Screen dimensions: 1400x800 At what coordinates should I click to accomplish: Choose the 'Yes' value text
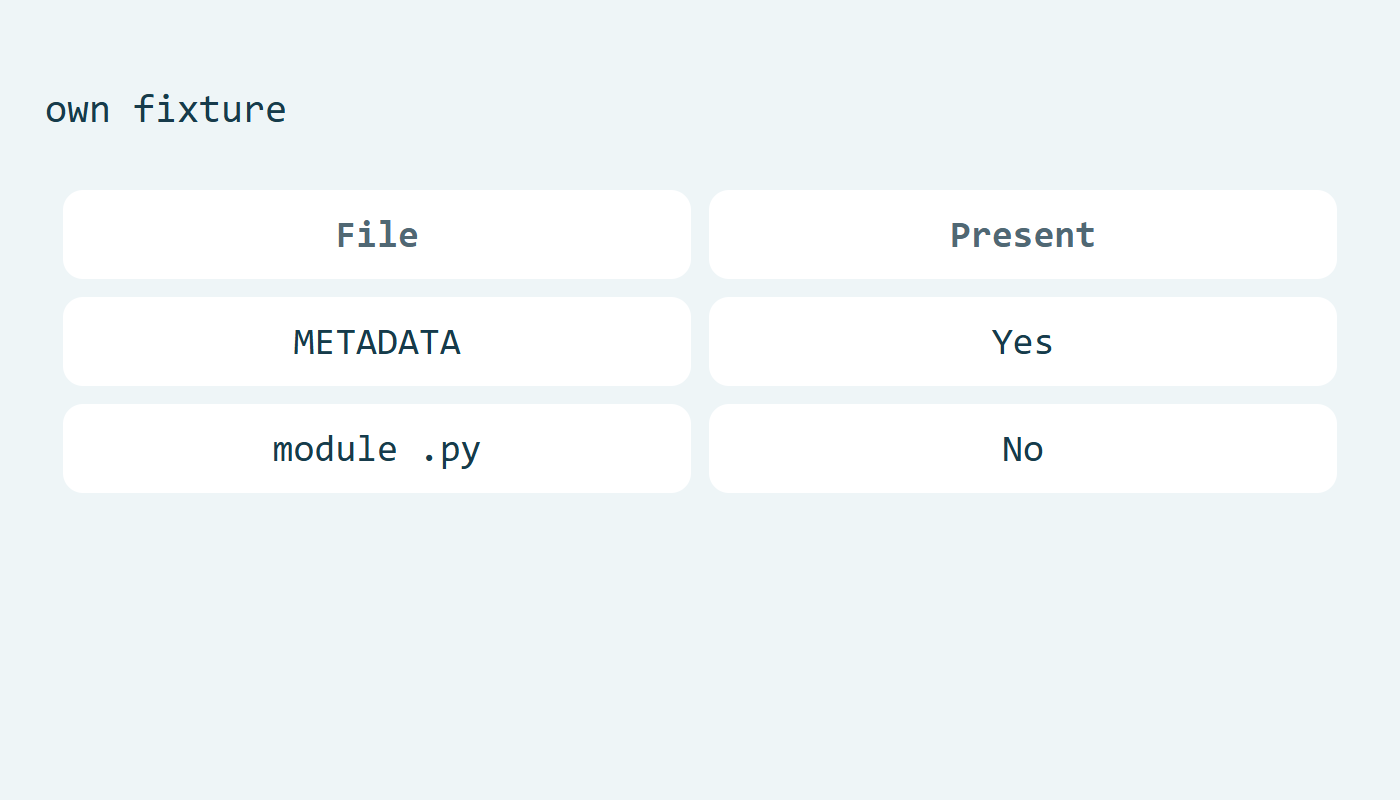click(1023, 342)
